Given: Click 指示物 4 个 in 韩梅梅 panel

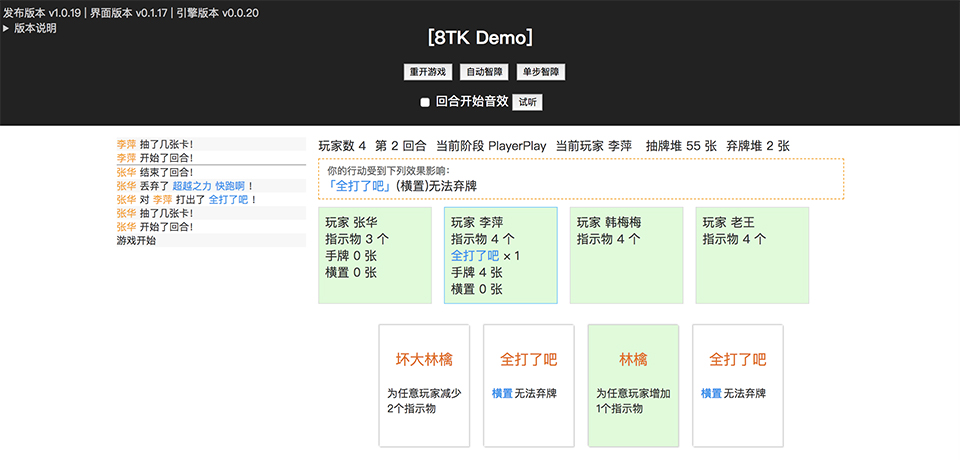Looking at the screenshot, I should tap(609, 239).
